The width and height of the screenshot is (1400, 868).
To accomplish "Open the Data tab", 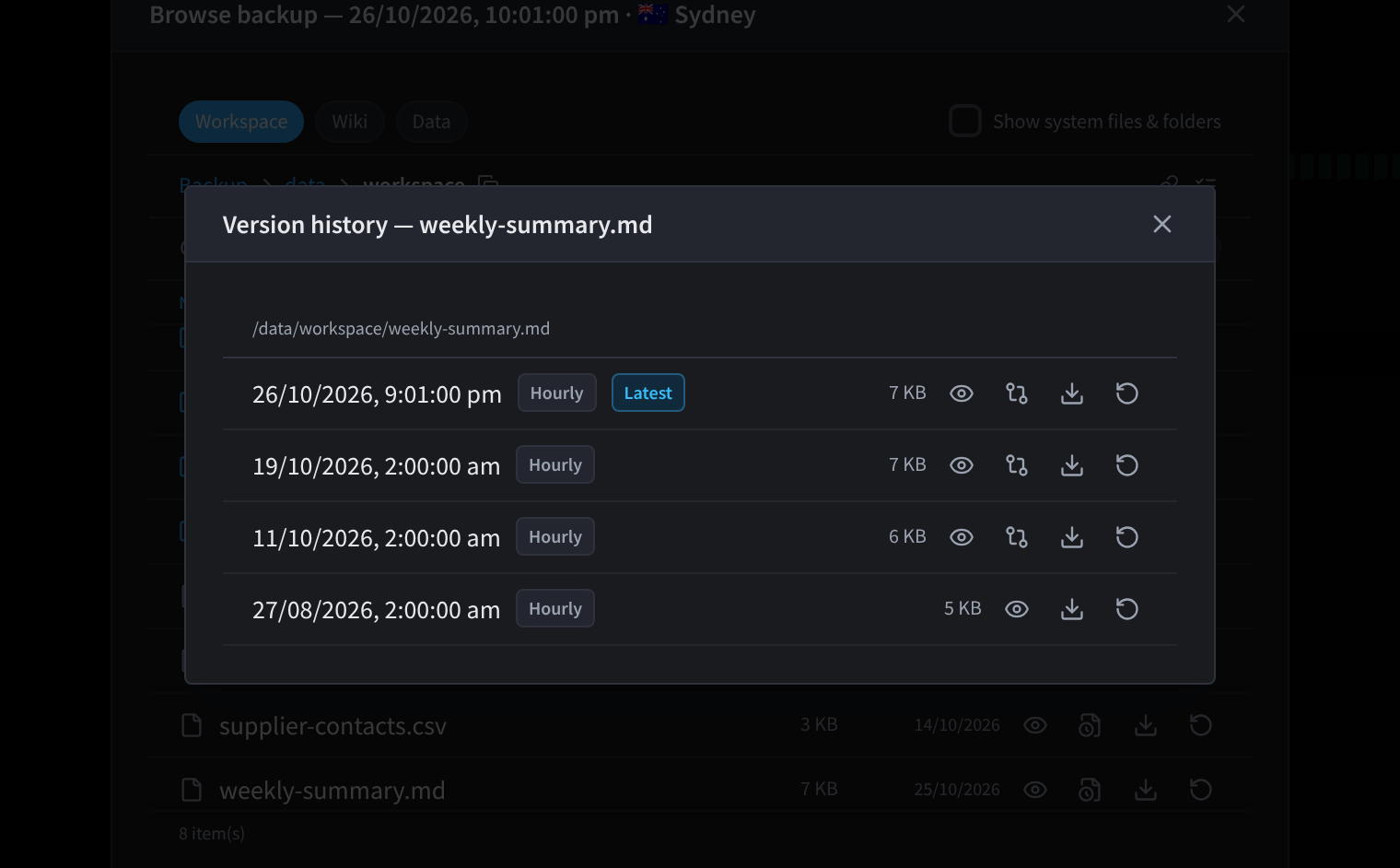I will pyautogui.click(x=431, y=122).
